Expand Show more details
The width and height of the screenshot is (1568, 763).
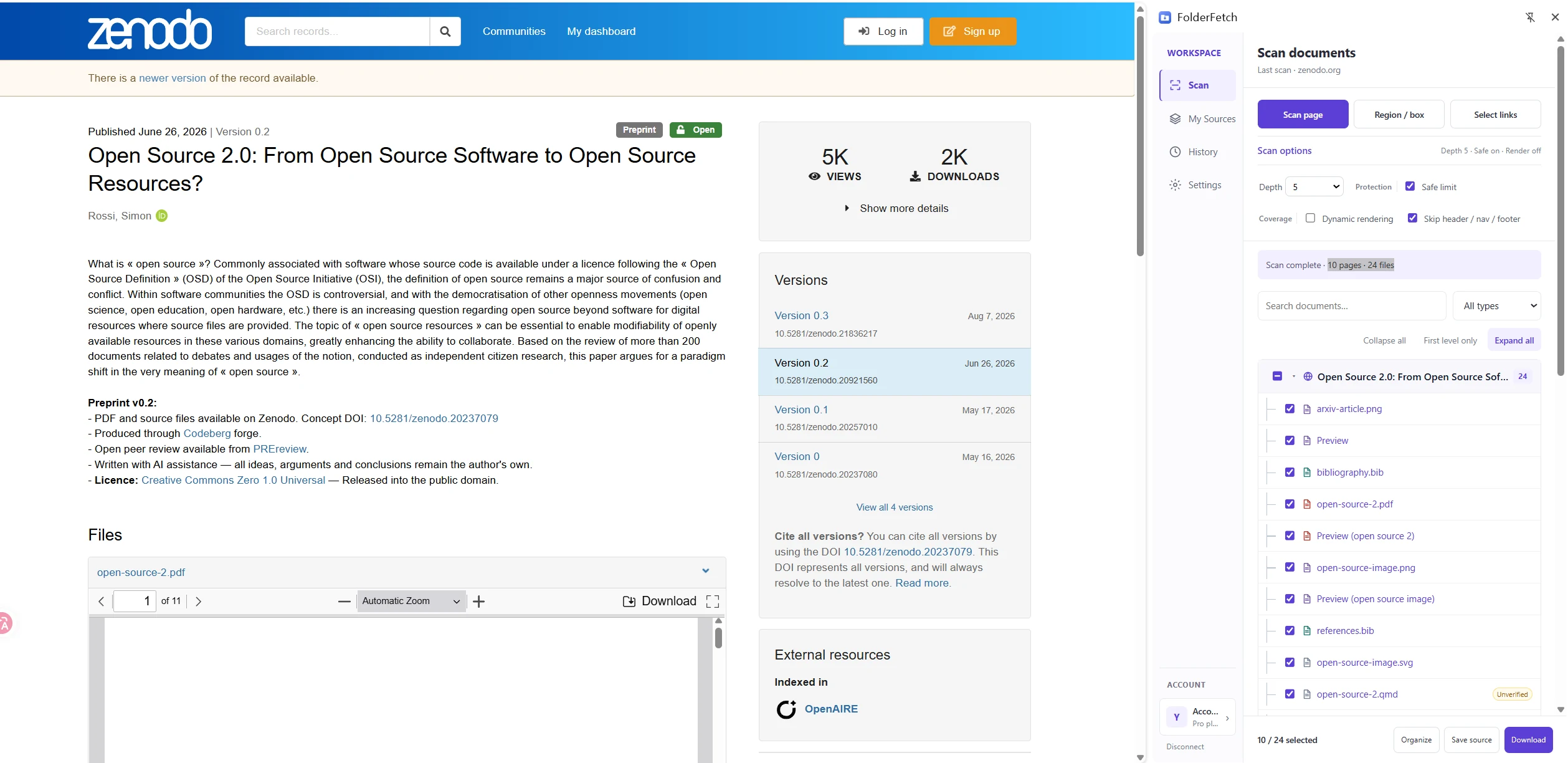(x=896, y=208)
